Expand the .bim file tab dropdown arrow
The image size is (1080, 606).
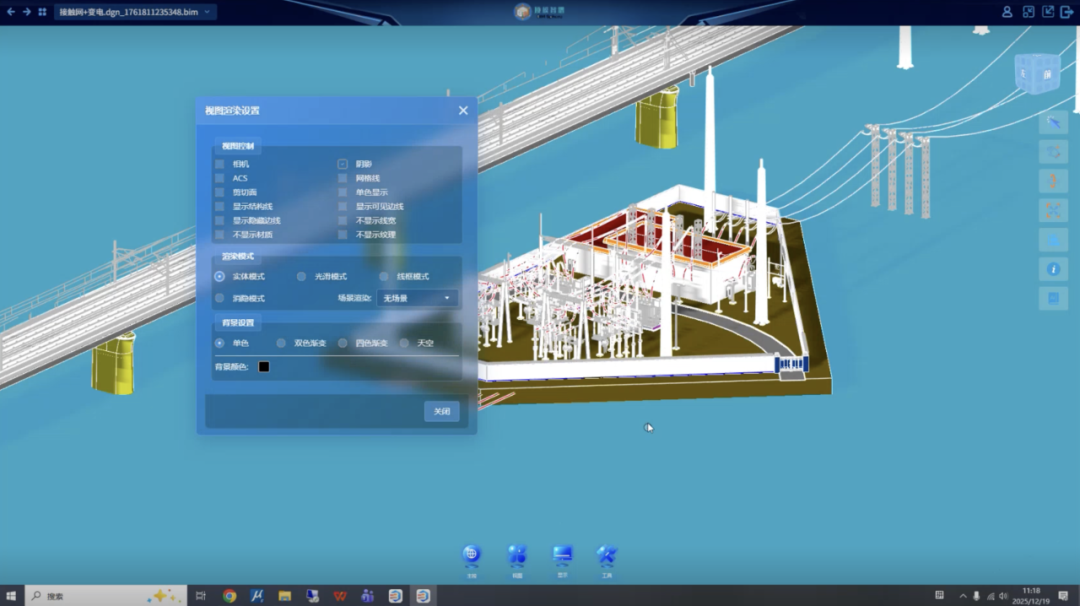pyautogui.click(x=207, y=12)
